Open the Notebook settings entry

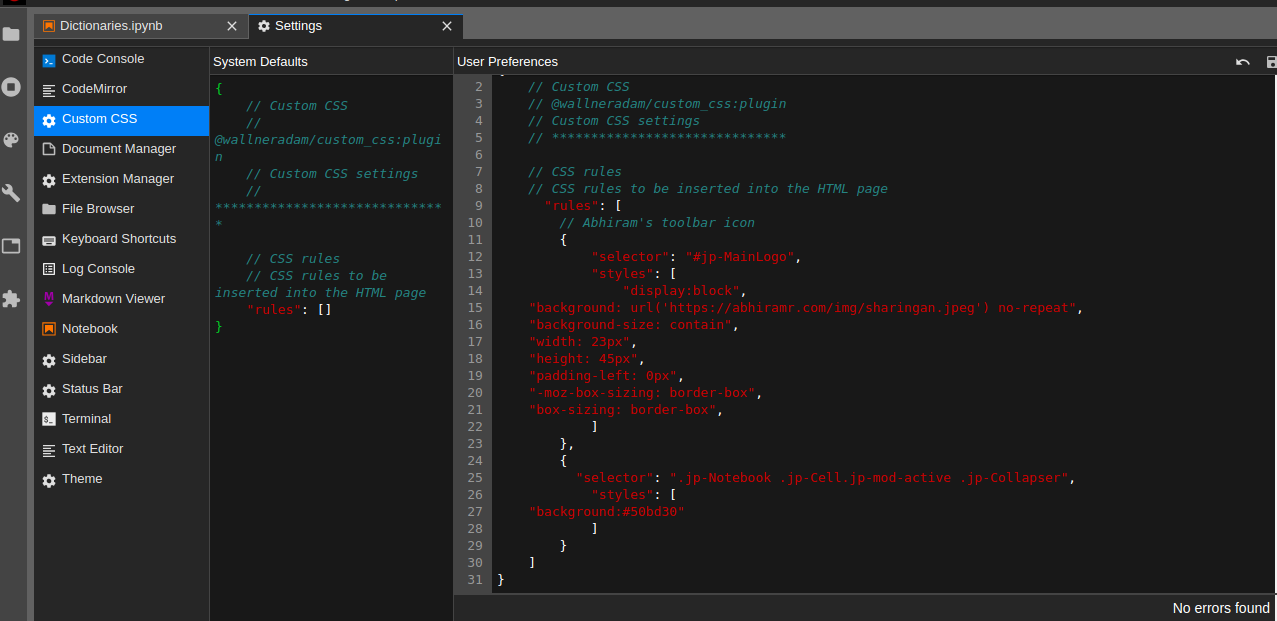[89, 329]
